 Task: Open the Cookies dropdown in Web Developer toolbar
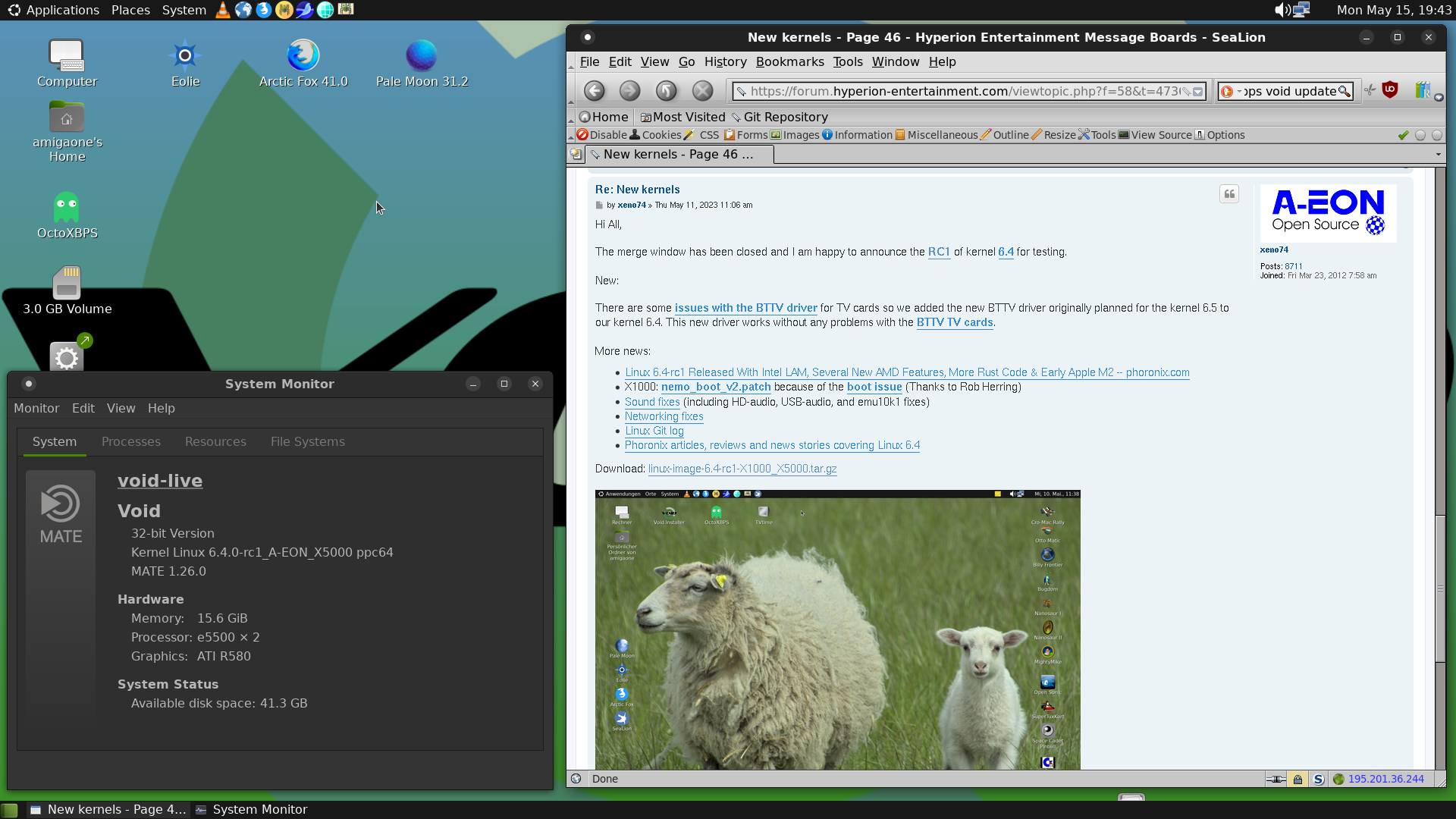pos(656,135)
